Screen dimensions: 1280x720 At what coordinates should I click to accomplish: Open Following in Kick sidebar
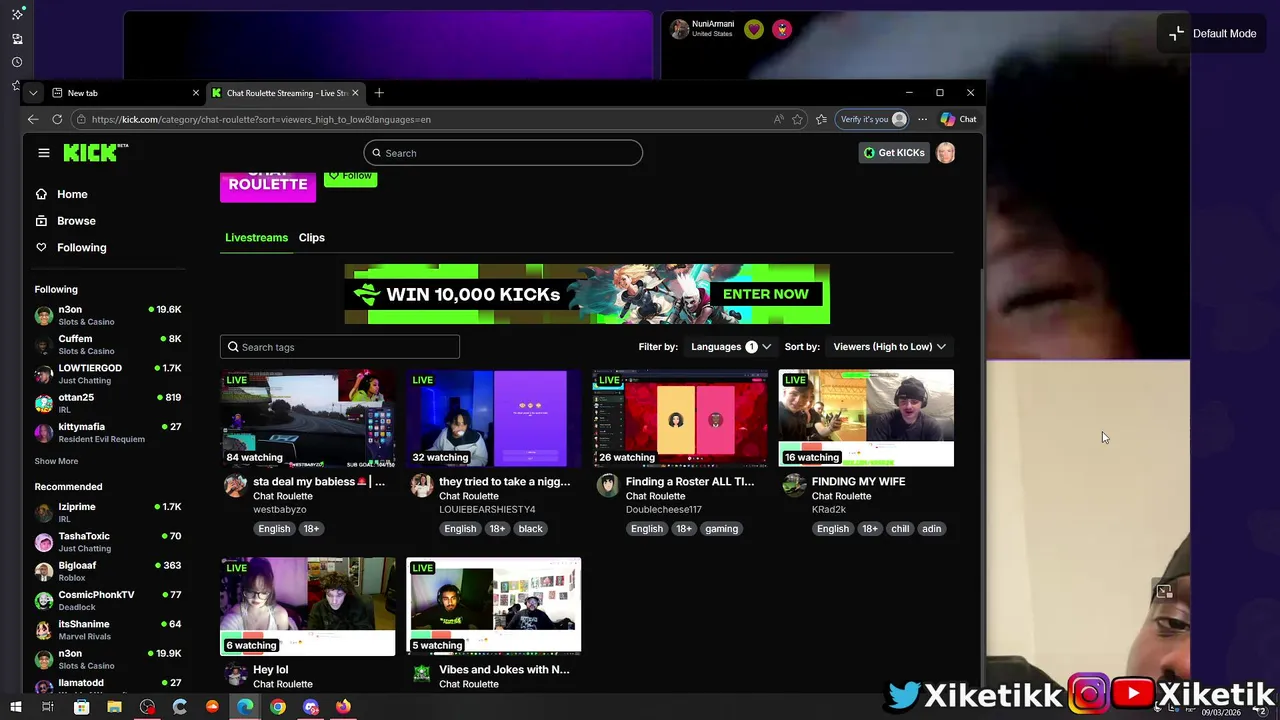[x=70, y=248]
